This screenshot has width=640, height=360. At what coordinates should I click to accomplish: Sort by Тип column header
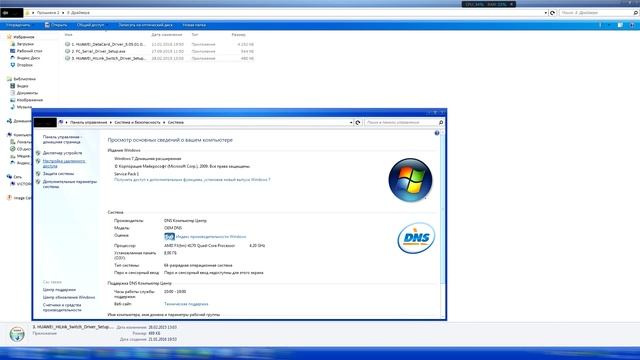coord(195,35)
